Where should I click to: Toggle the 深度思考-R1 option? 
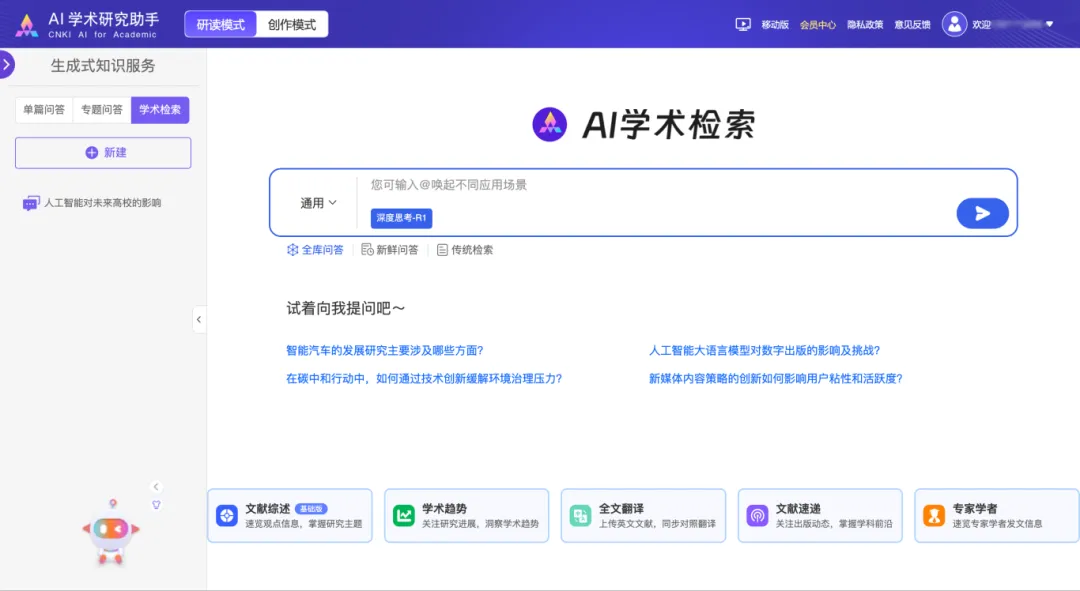point(402,218)
